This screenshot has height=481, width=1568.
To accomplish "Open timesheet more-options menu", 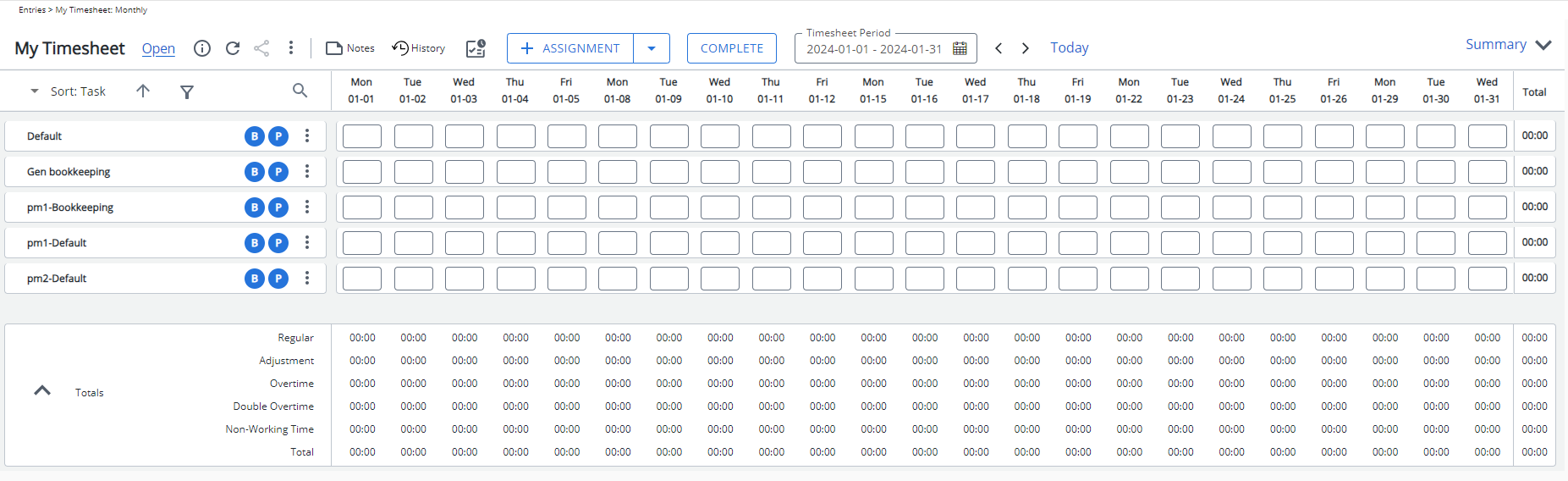I will coord(291,48).
